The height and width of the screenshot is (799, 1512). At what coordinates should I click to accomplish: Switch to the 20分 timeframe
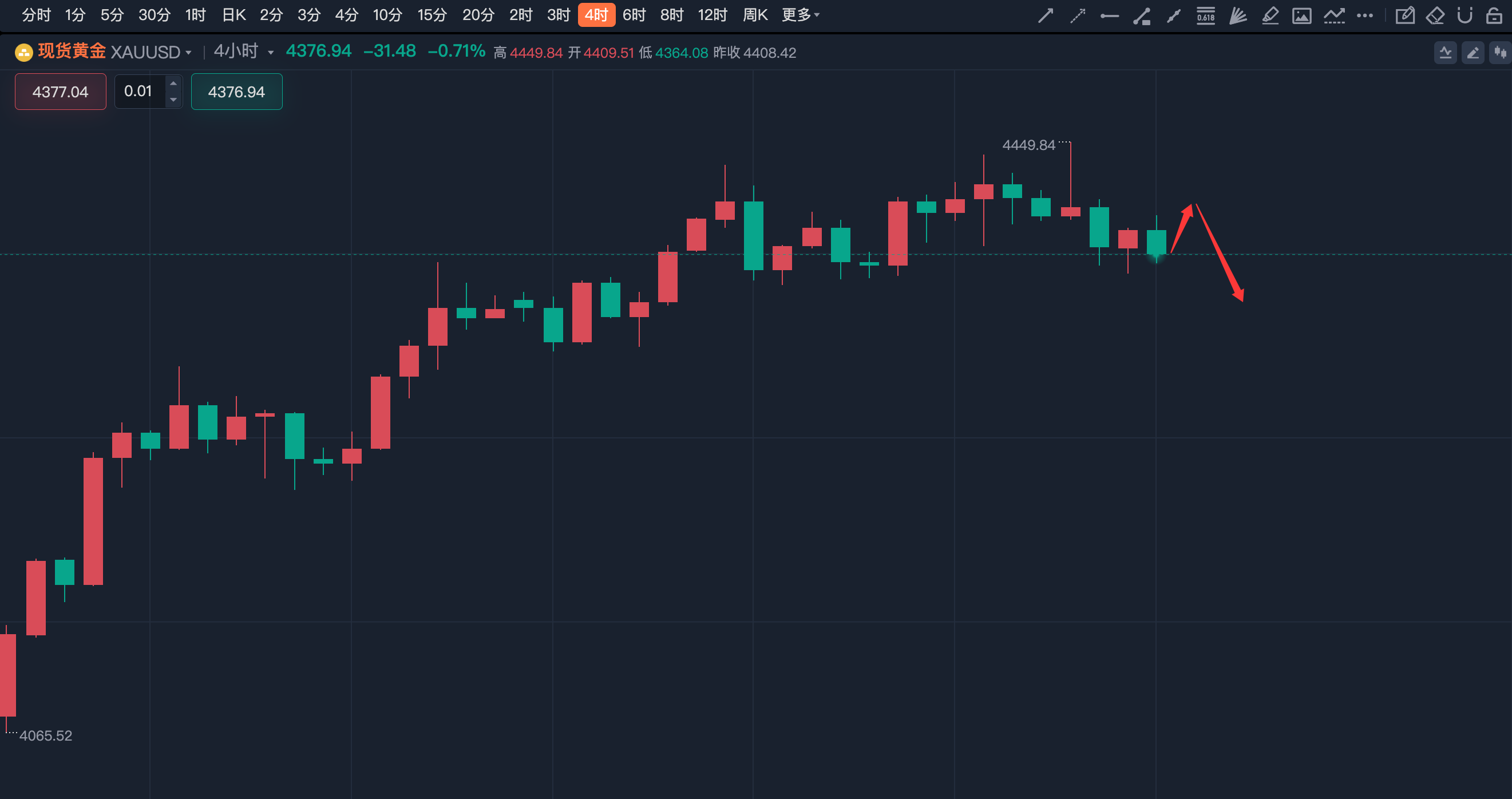tap(478, 15)
